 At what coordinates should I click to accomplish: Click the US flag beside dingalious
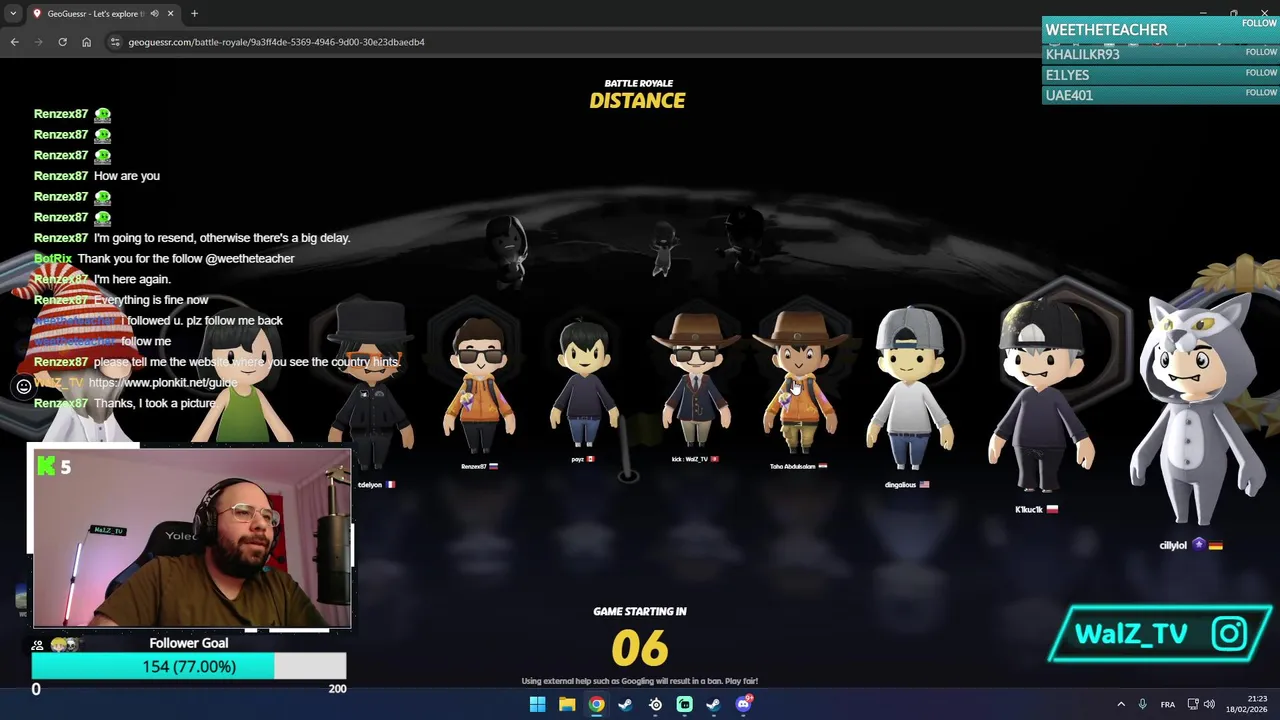click(x=924, y=485)
